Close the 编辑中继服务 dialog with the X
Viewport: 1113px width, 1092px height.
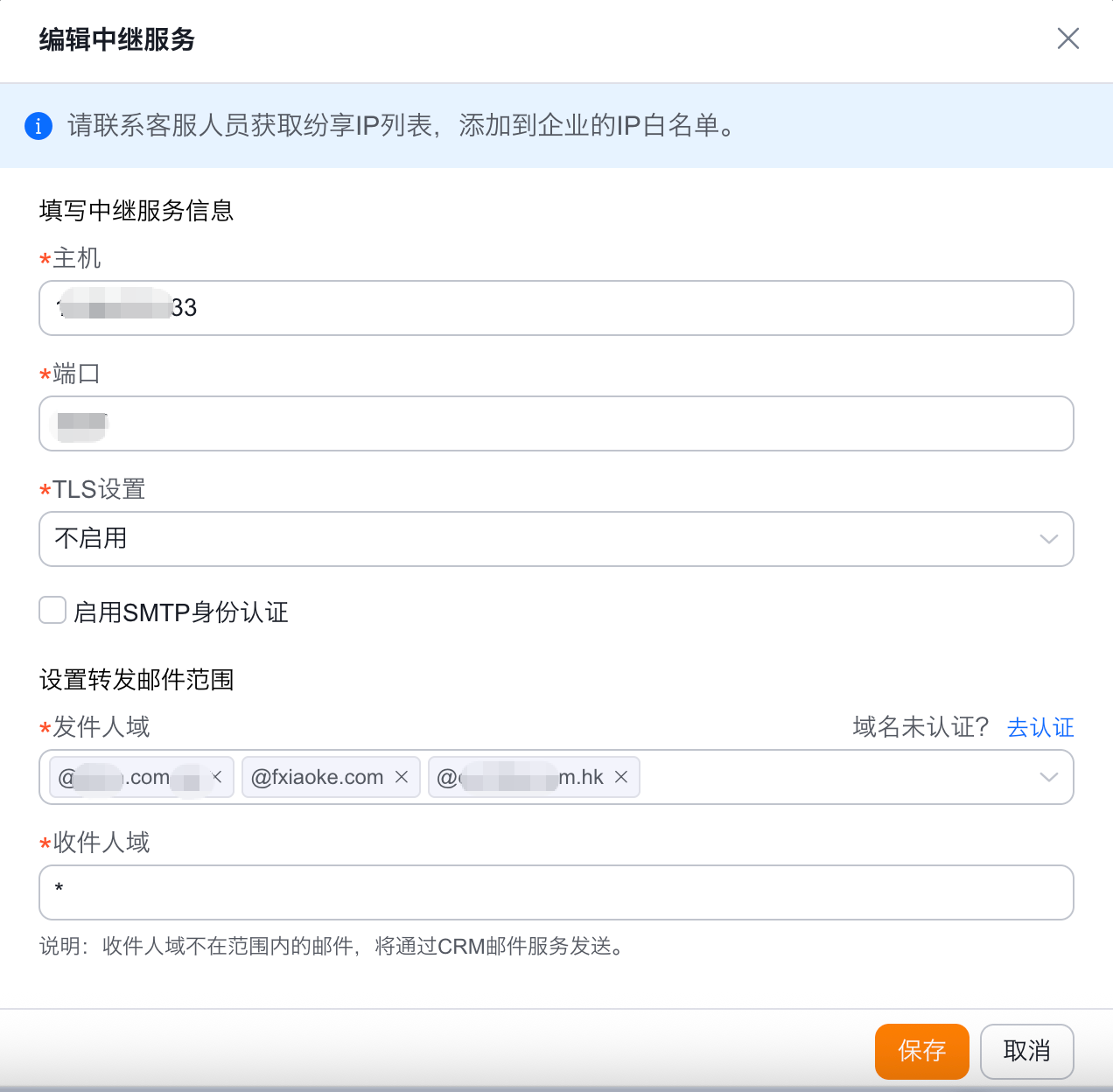pos(1067,38)
